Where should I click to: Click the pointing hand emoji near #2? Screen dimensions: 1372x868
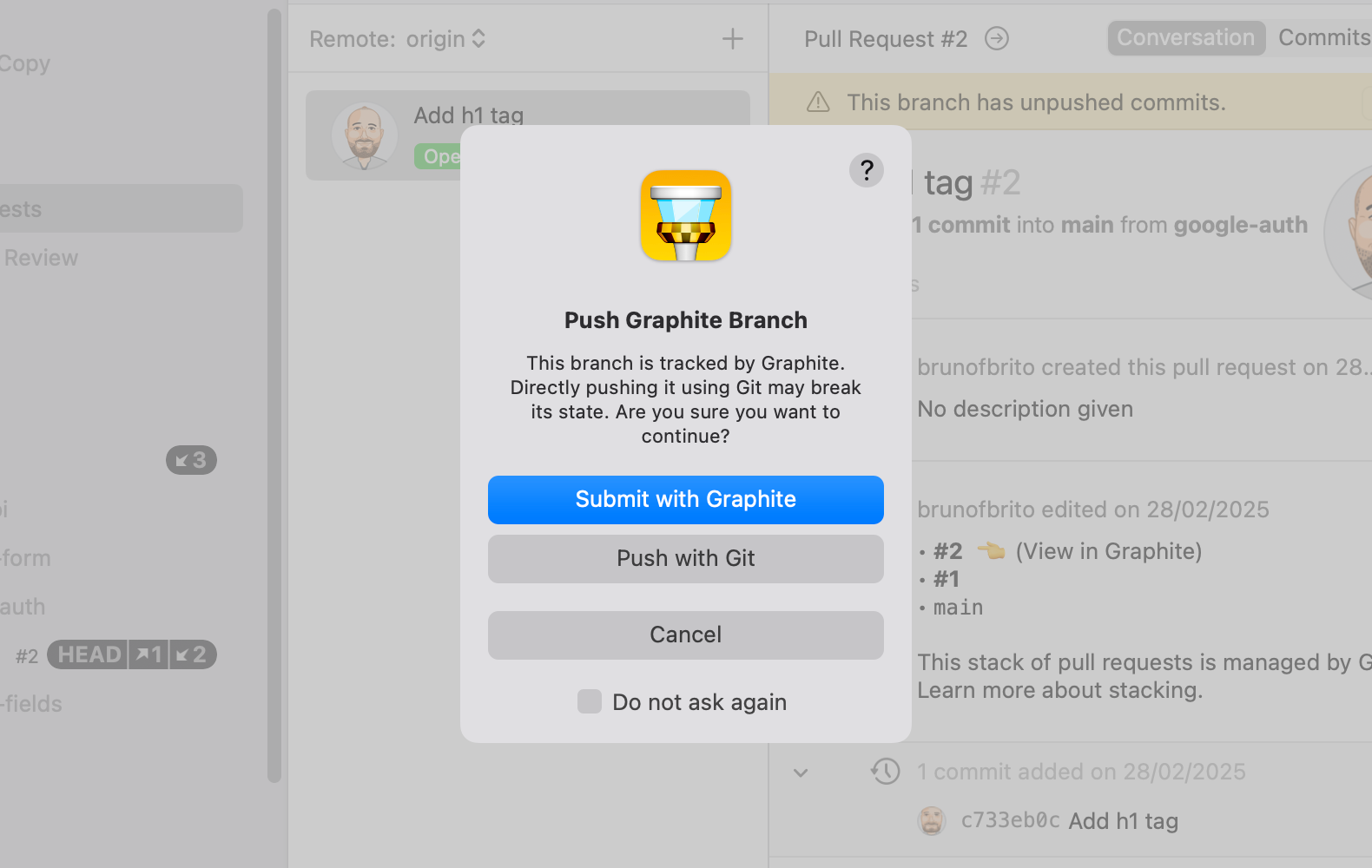(x=990, y=551)
